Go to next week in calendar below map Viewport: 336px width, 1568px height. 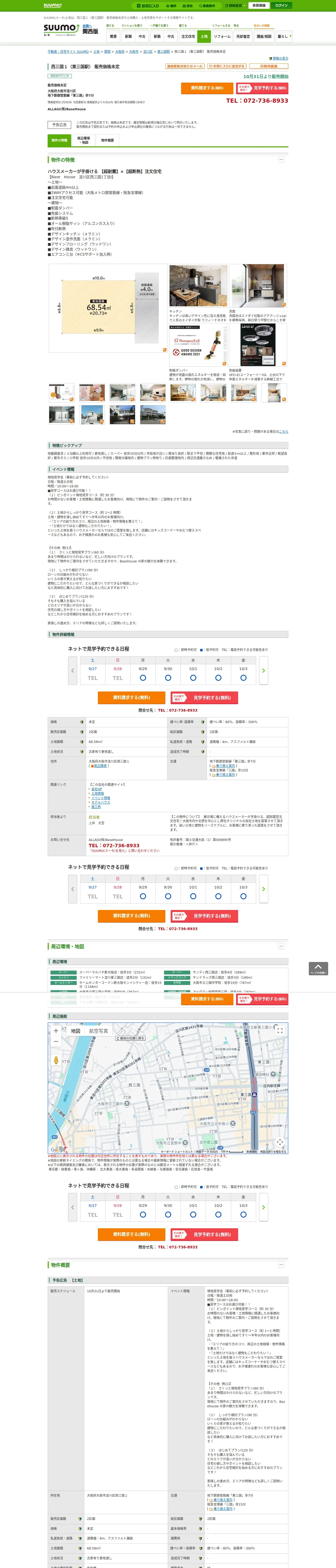coord(264,1208)
